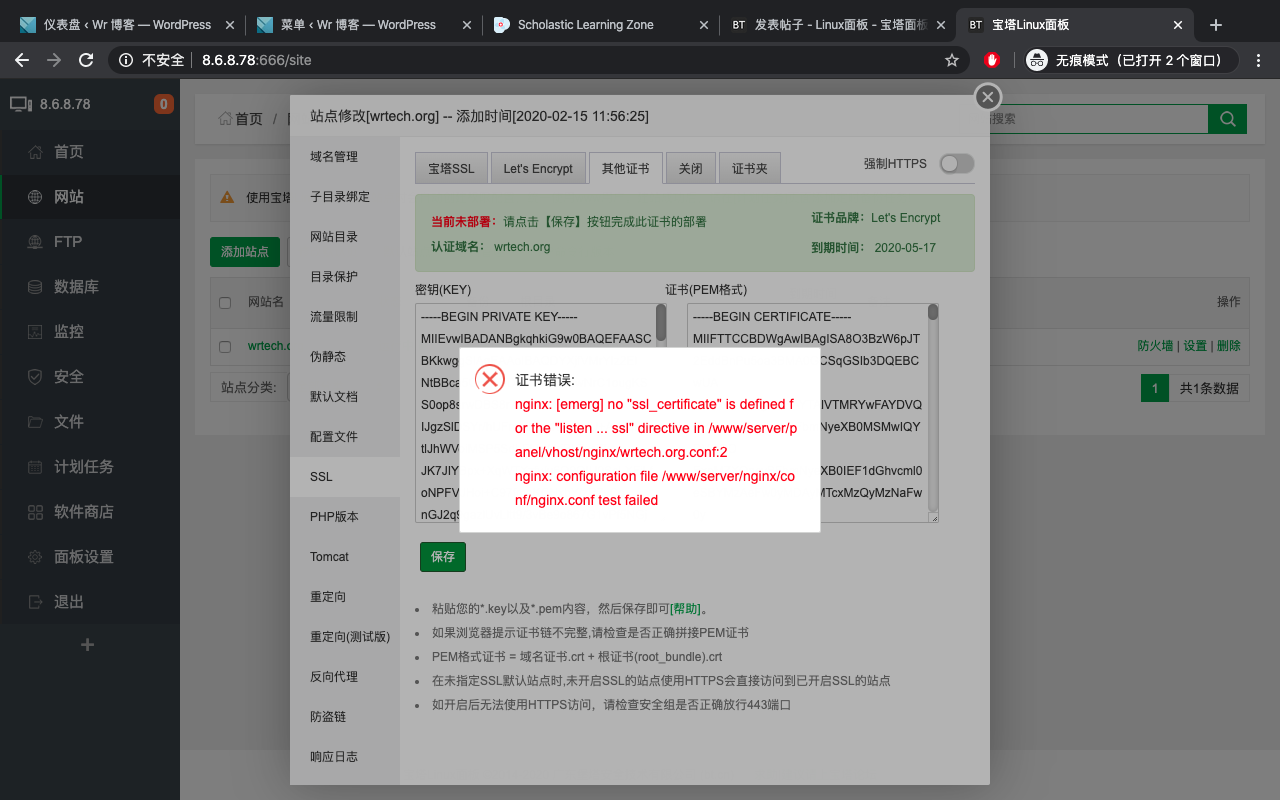
Task: Click the green add site button
Action: pyautogui.click(x=245, y=252)
